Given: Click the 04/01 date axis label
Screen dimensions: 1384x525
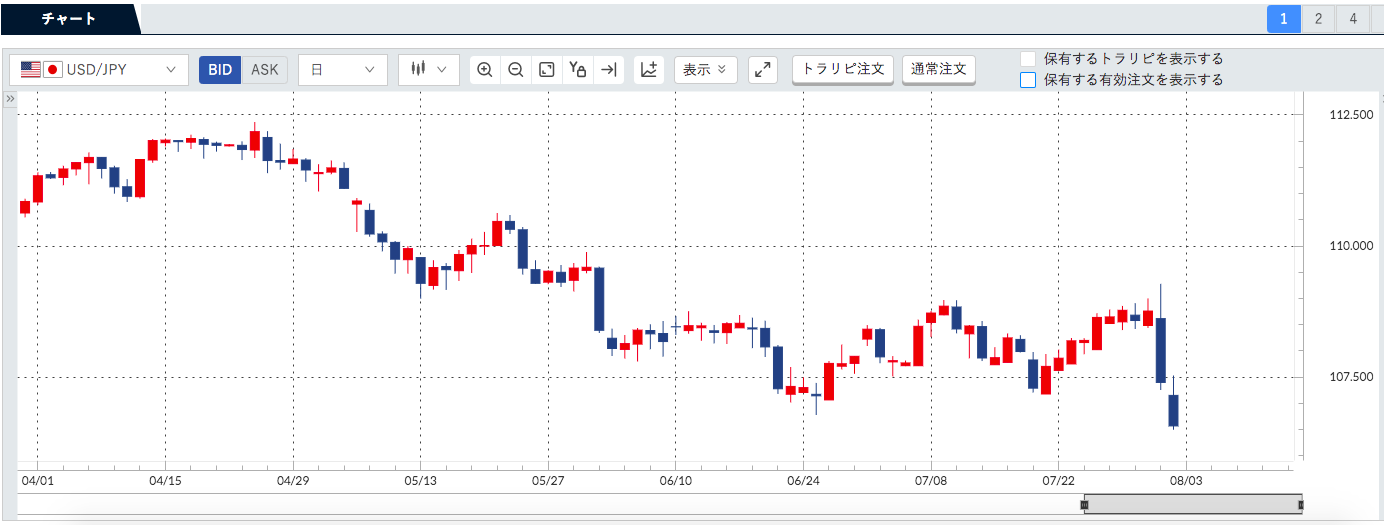Looking at the screenshot, I should (x=37, y=481).
